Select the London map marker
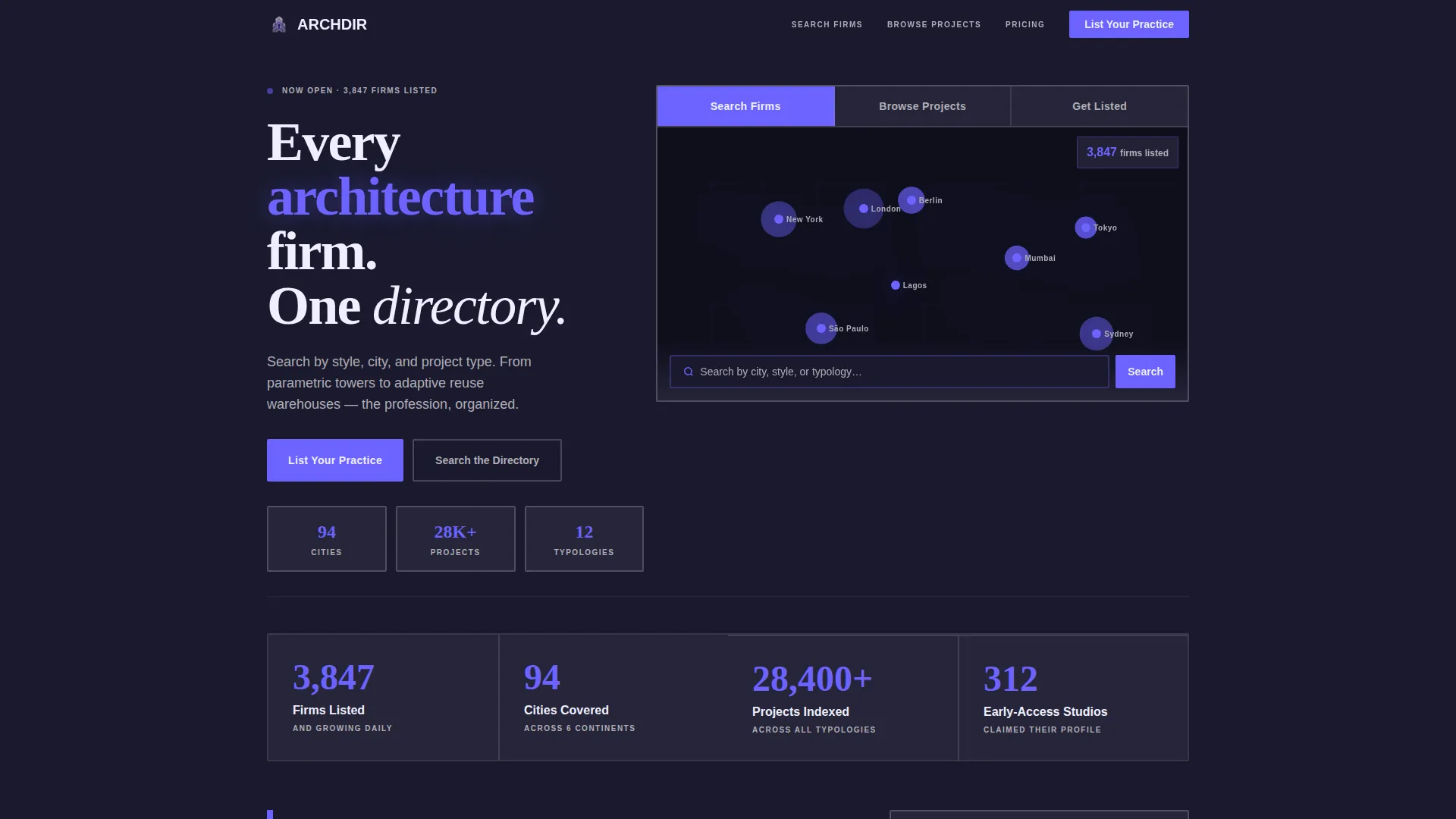The height and width of the screenshot is (819, 1456). [x=863, y=209]
